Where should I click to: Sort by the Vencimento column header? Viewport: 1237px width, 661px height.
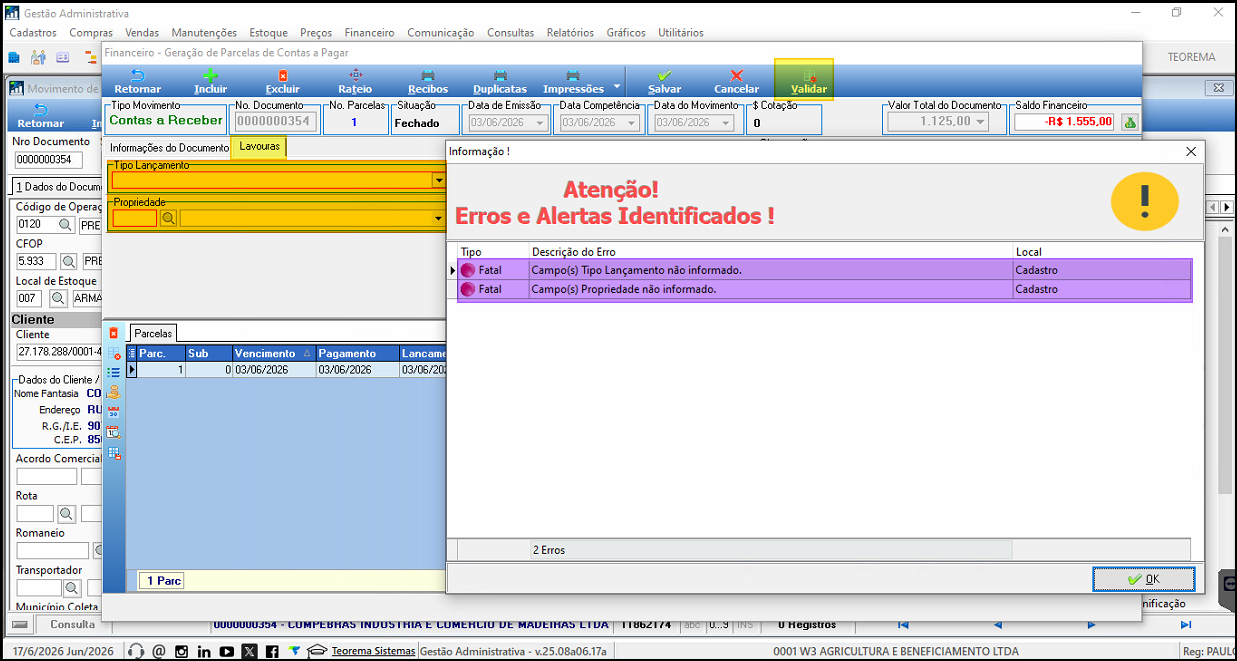[273, 354]
